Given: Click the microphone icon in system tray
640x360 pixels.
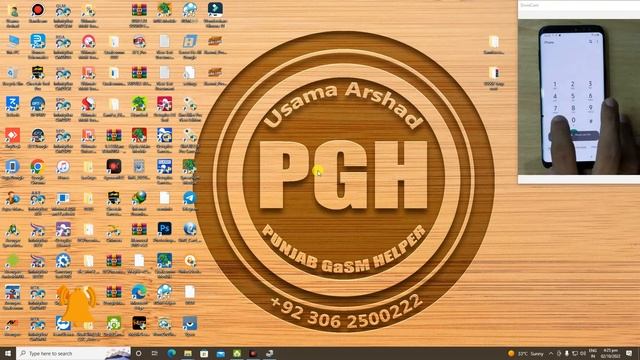Looking at the screenshot, I should tap(567, 353).
